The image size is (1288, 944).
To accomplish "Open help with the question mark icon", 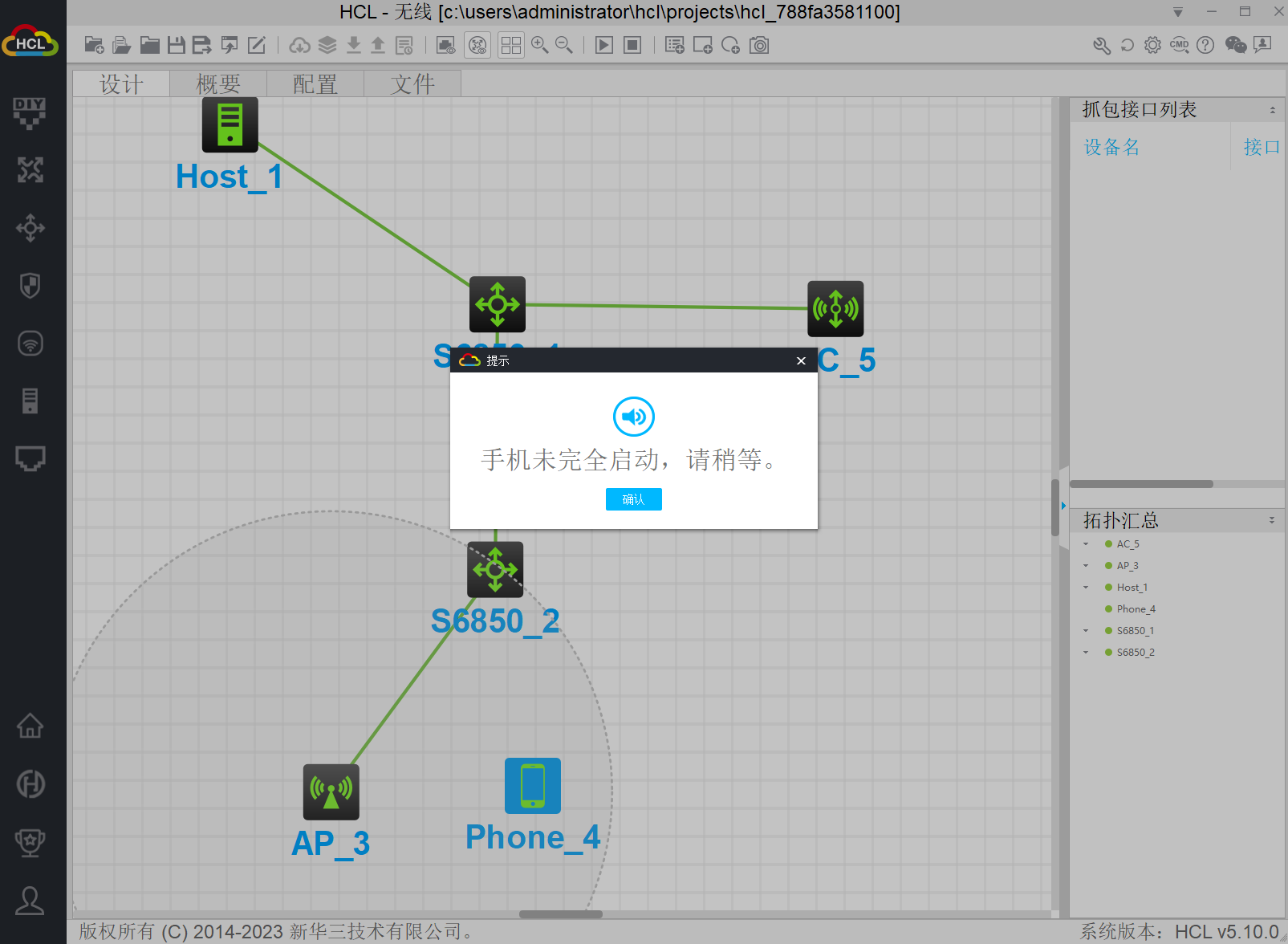I will click(1205, 45).
